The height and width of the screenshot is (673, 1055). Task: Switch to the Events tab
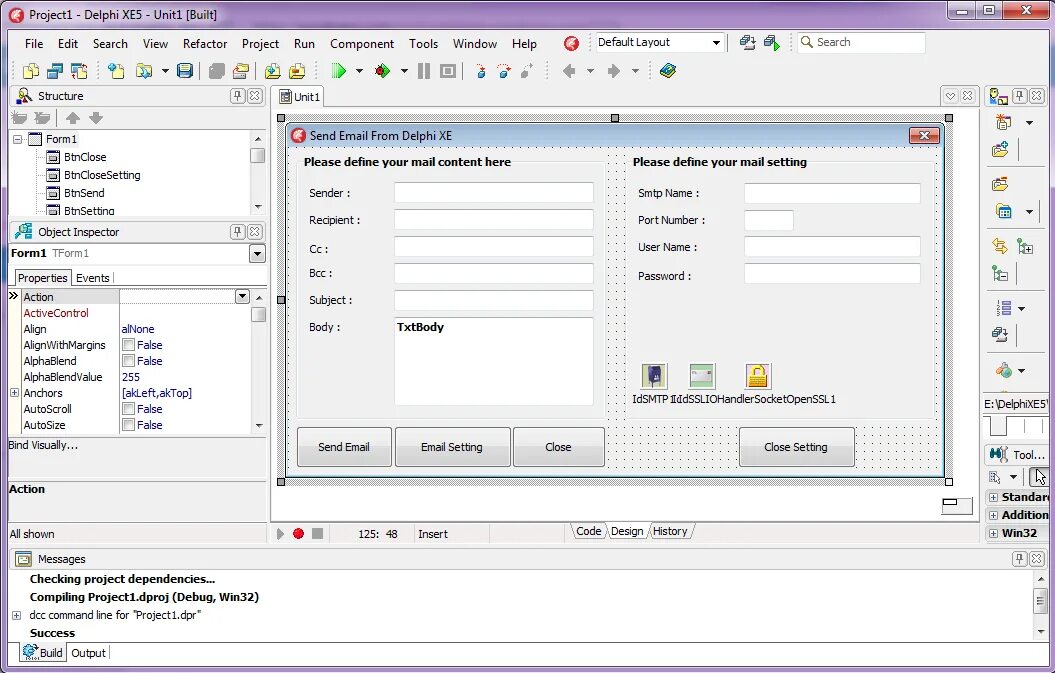[x=92, y=278]
